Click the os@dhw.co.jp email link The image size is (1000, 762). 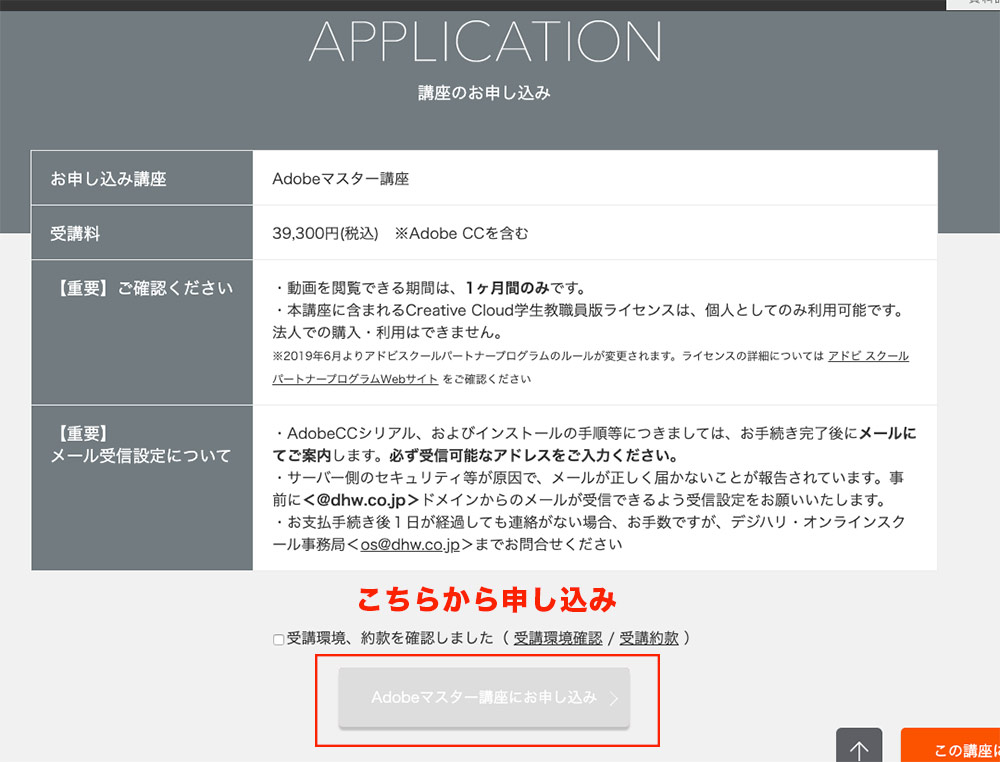[x=408, y=545]
